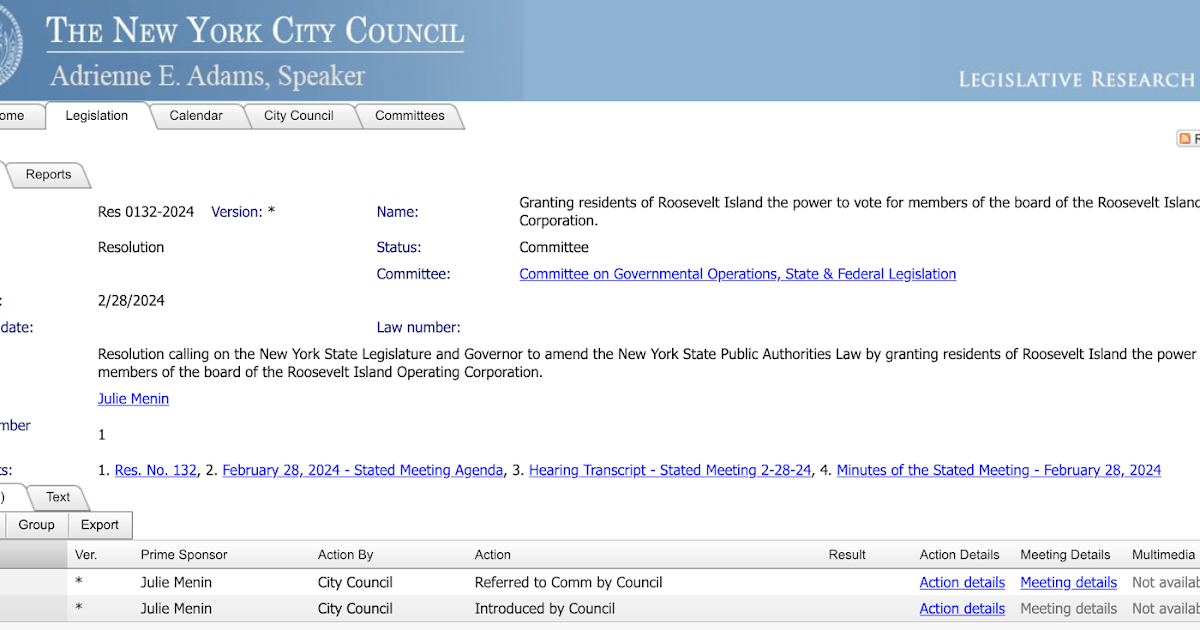Open the Legislation tab
This screenshot has width=1200, height=630.
tap(97, 116)
